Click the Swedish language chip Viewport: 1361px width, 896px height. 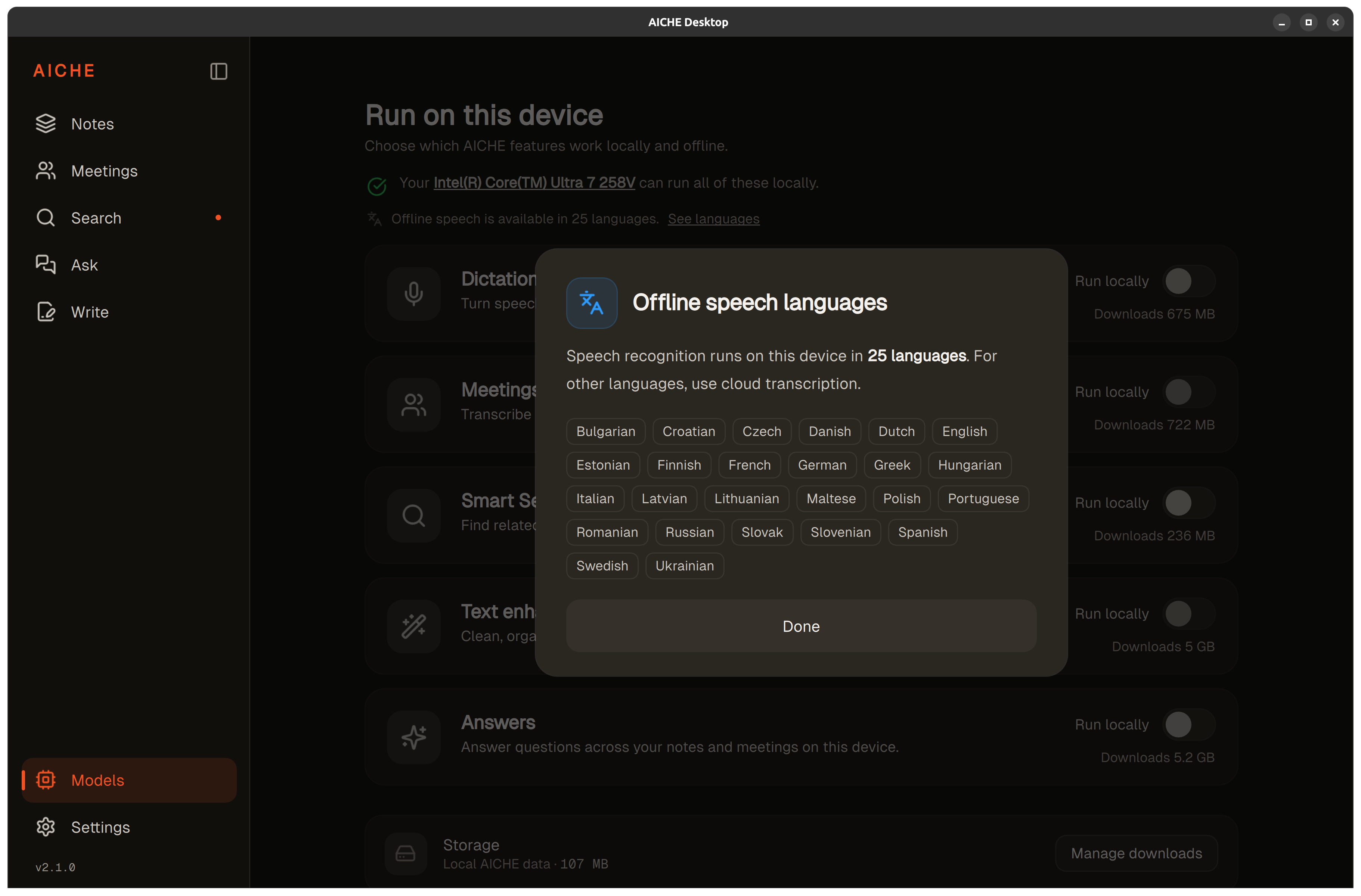click(x=602, y=566)
